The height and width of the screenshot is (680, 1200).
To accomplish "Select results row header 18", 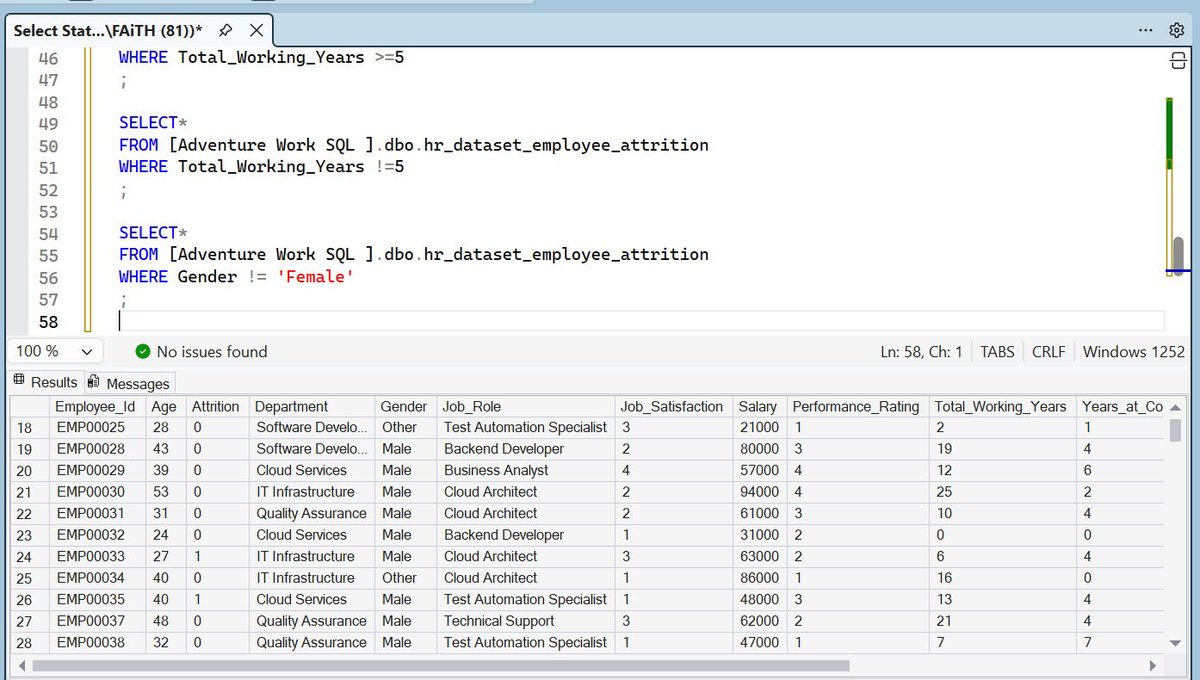I will (29, 427).
